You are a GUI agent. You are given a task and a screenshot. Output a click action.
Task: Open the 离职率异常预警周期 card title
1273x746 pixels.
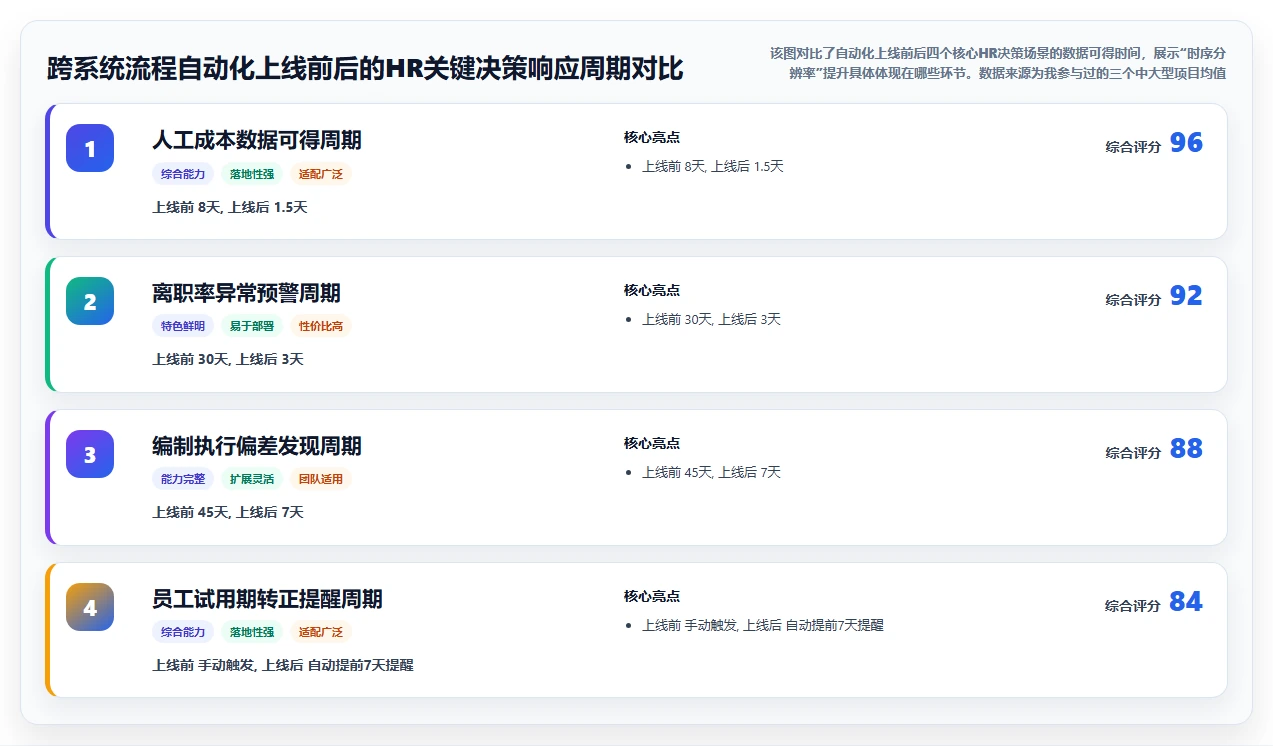246,293
